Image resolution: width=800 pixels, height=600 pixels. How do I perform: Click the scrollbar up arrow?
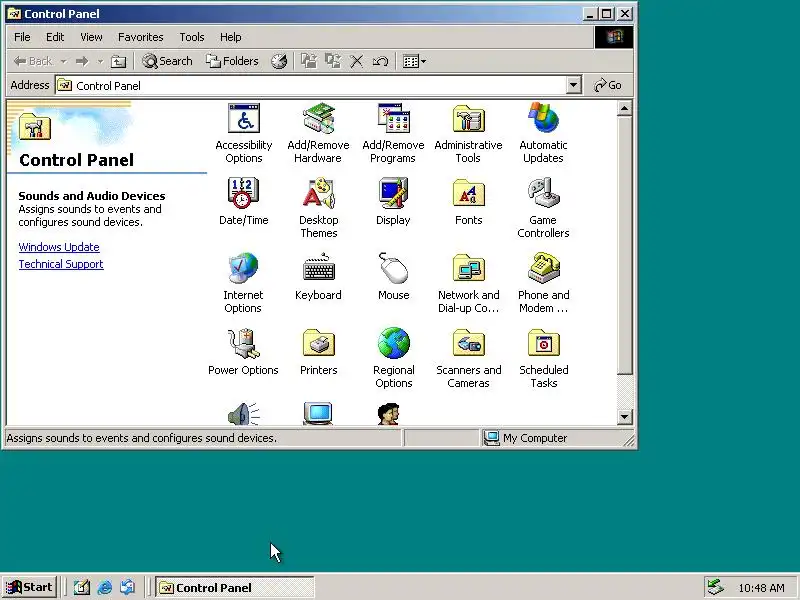coord(624,108)
